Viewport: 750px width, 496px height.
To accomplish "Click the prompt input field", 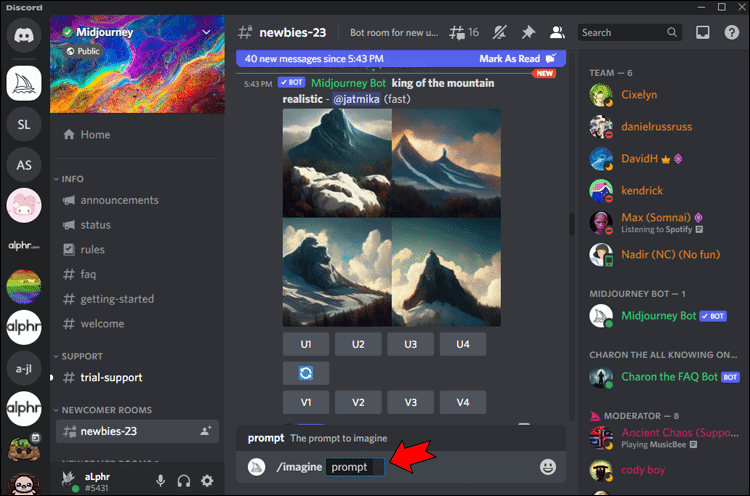I will point(355,467).
